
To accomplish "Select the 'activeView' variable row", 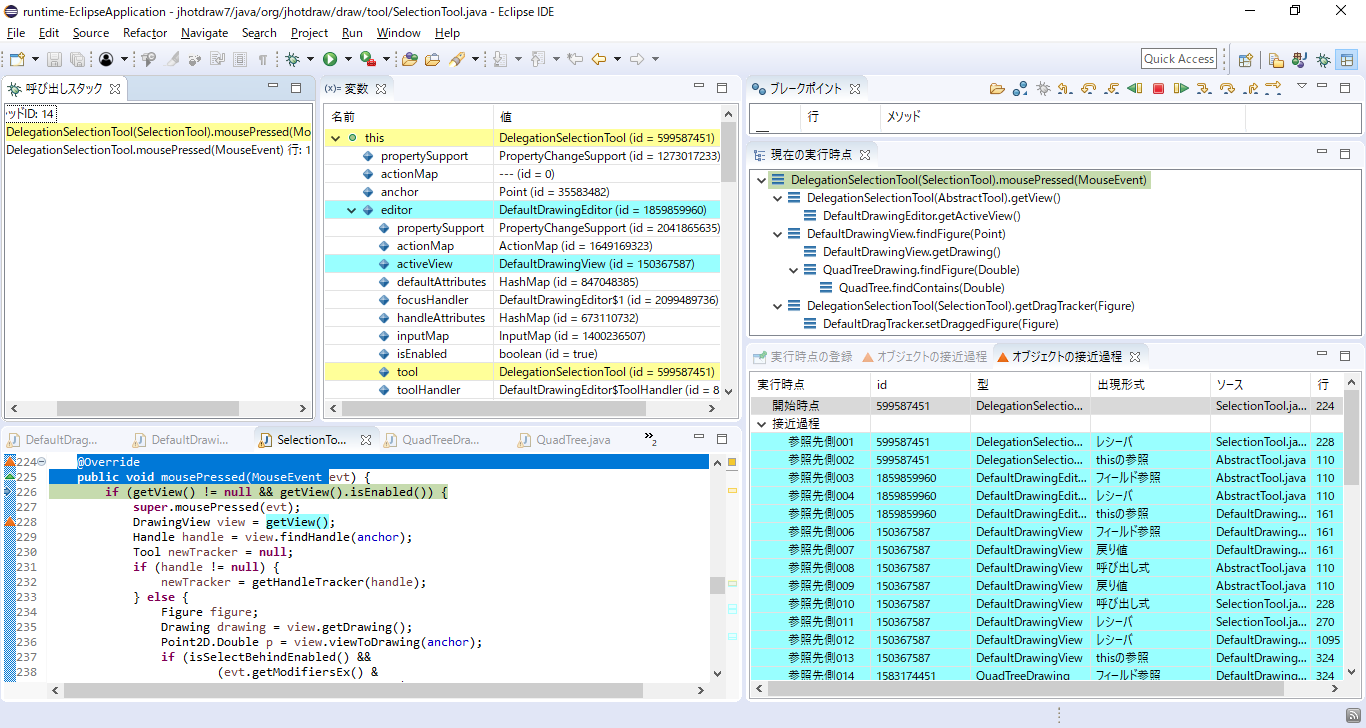I will point(522,264).
